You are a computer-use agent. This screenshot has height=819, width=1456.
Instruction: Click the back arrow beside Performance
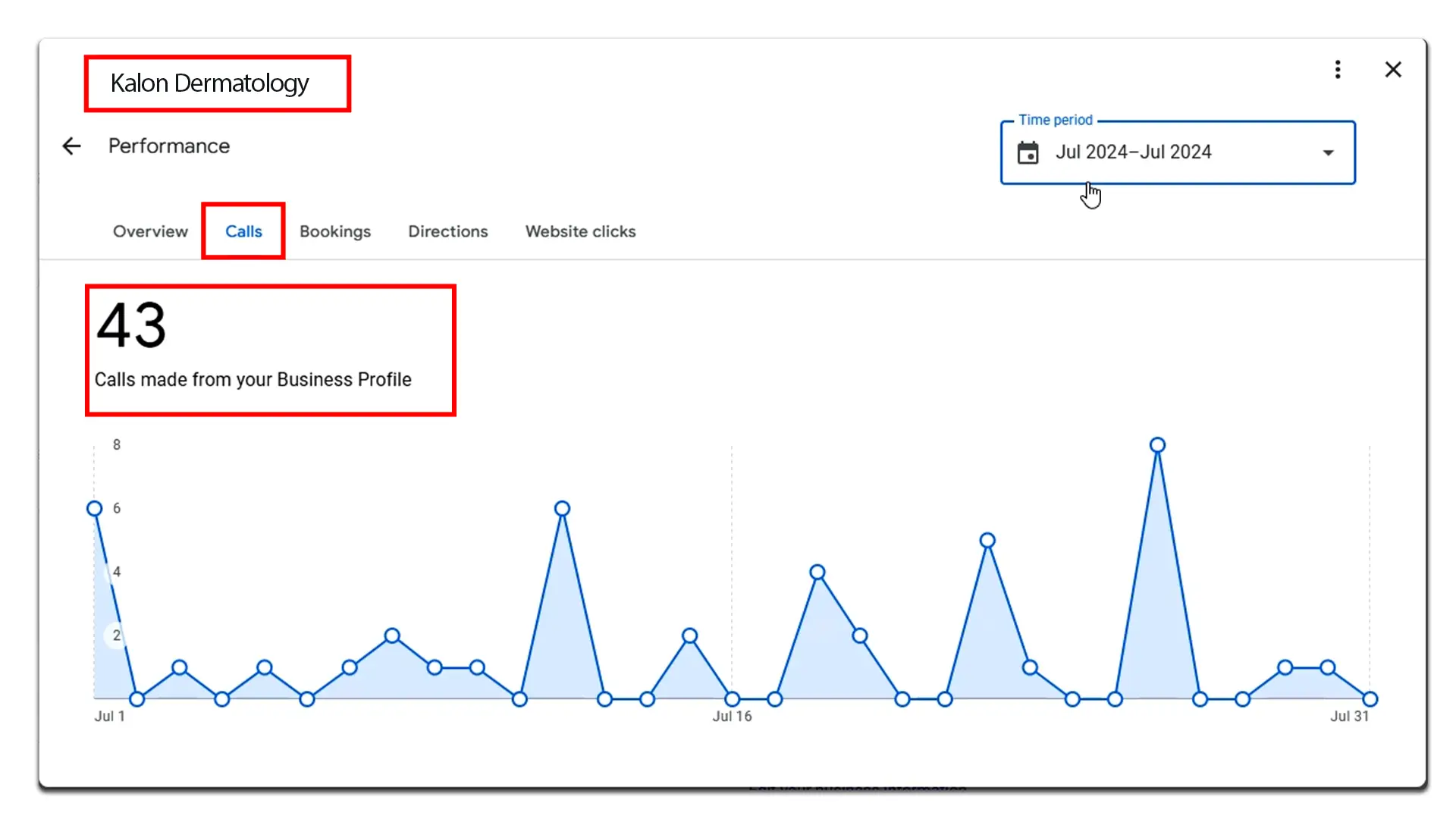pos(71,146)
